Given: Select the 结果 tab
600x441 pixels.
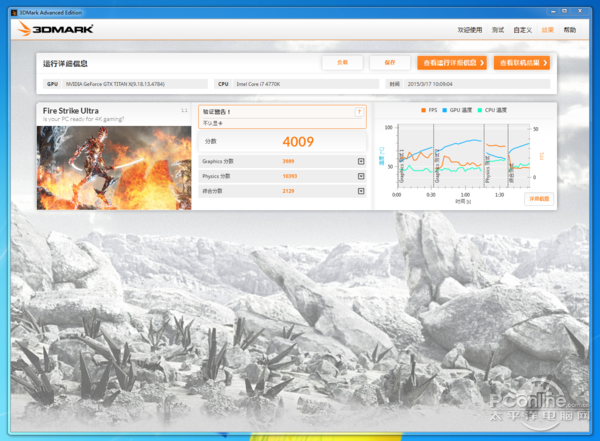Looking at the screenshot, I should 548,30.
